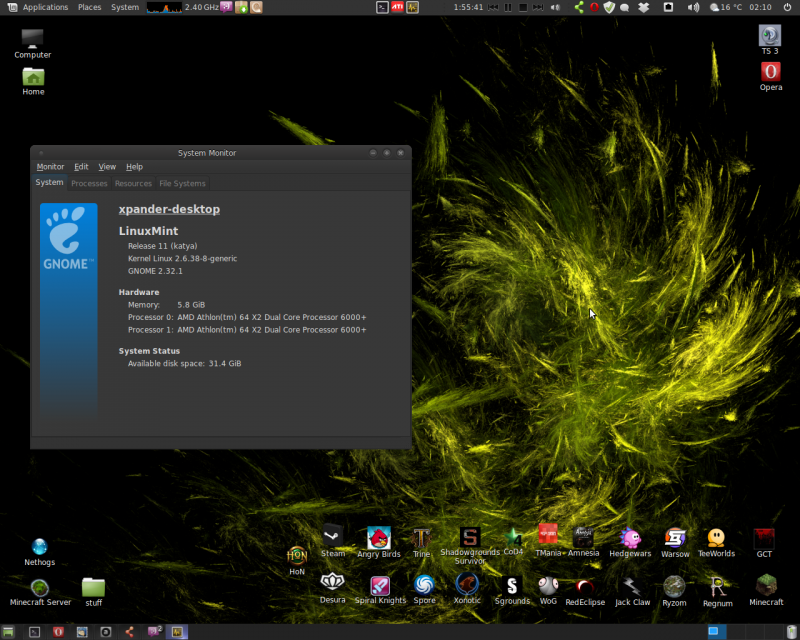Click the previous track button in panel

tap(493, 7)
